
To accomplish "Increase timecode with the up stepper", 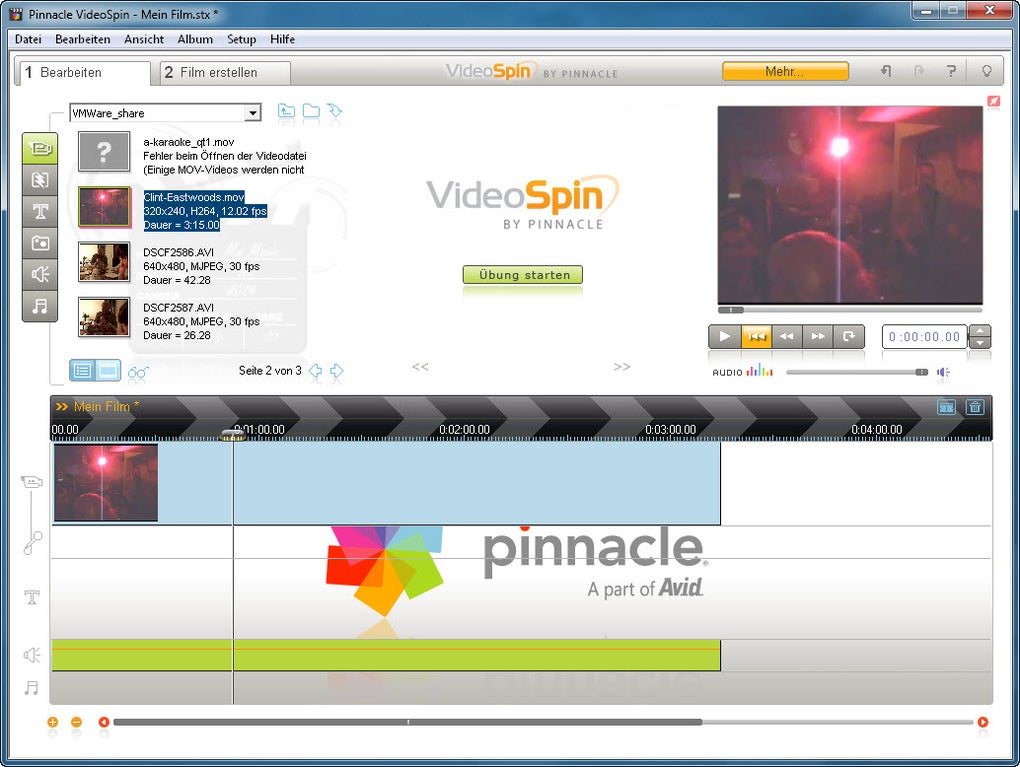I will 980,331.
